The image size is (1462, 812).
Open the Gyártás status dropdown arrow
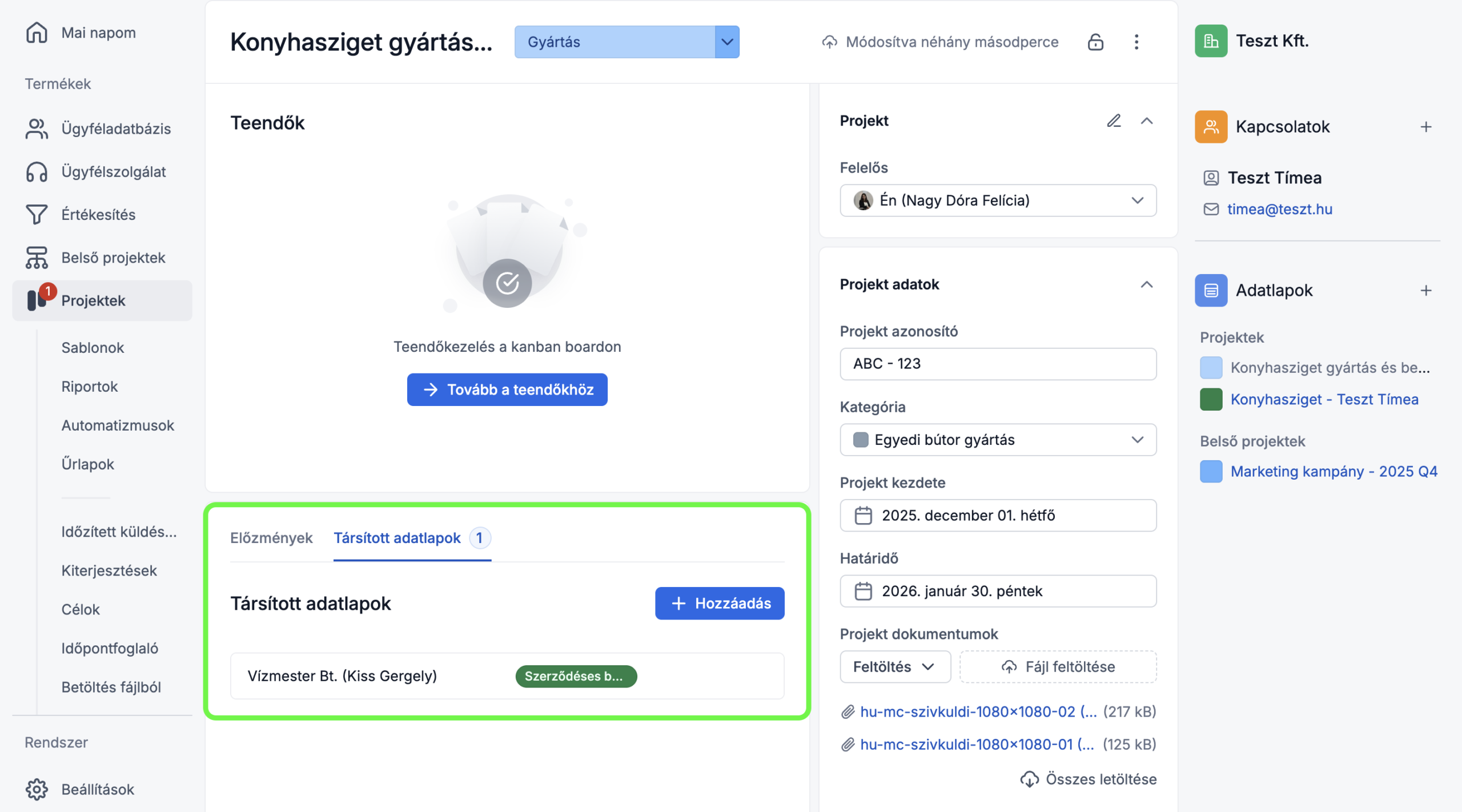(x=727, y=42)
